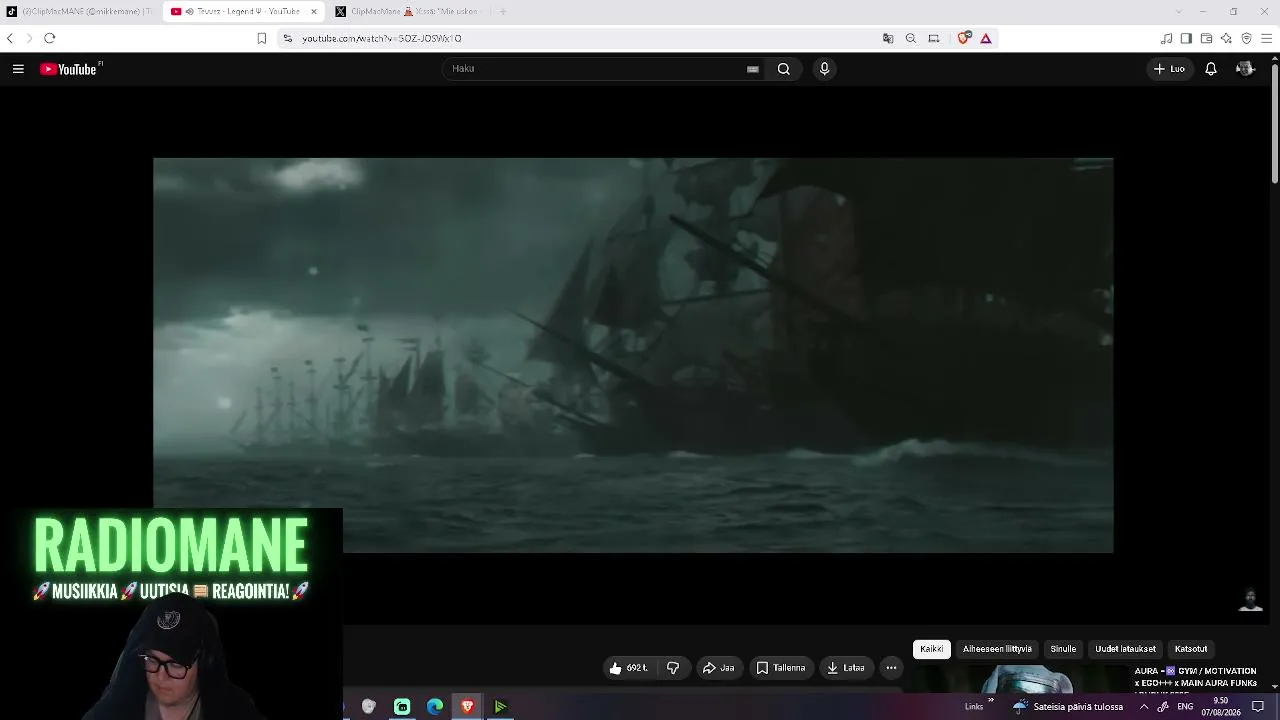
Task: Select the 'Sinulle' filter chip
Action: (1063, 649)
